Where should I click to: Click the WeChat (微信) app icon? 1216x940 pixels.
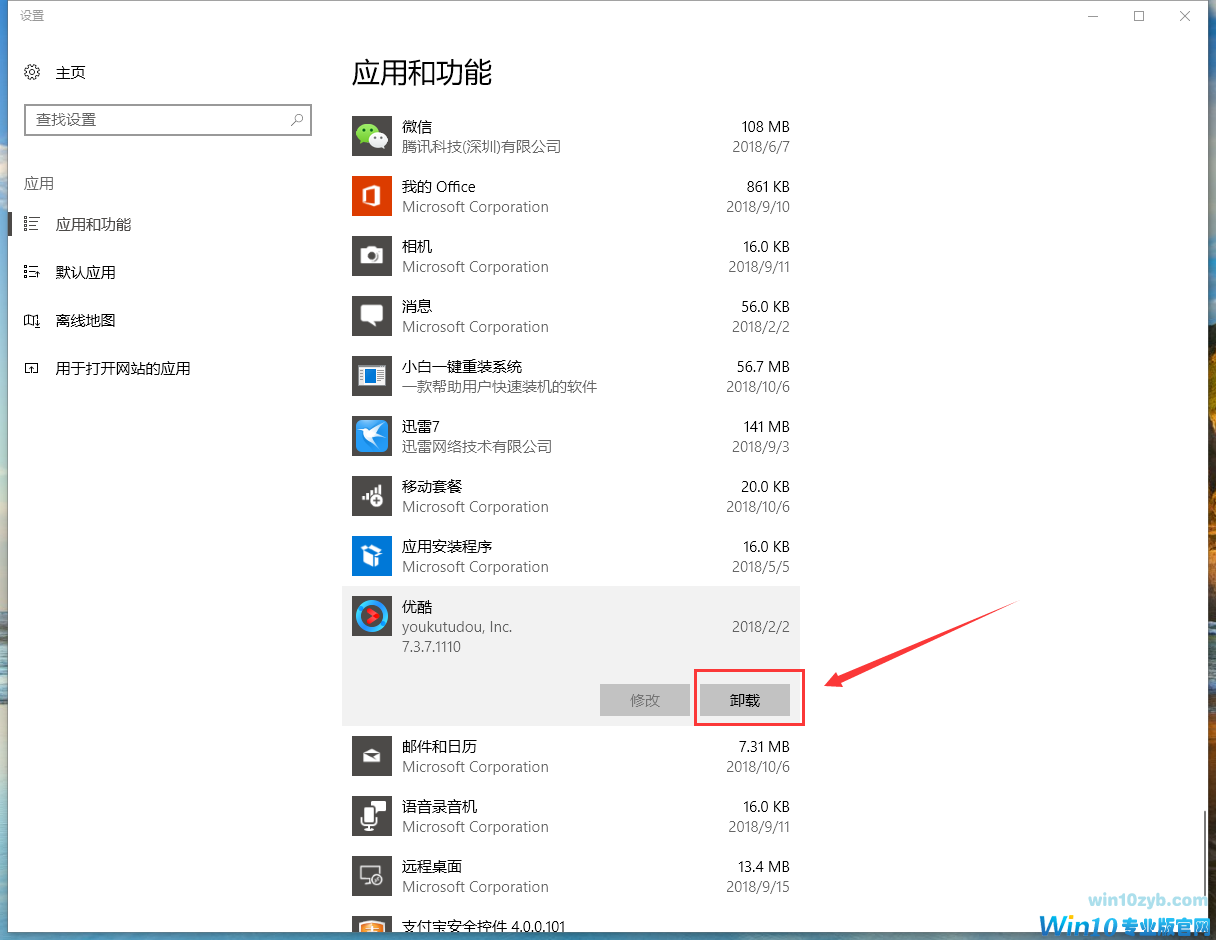click(372, 136)
